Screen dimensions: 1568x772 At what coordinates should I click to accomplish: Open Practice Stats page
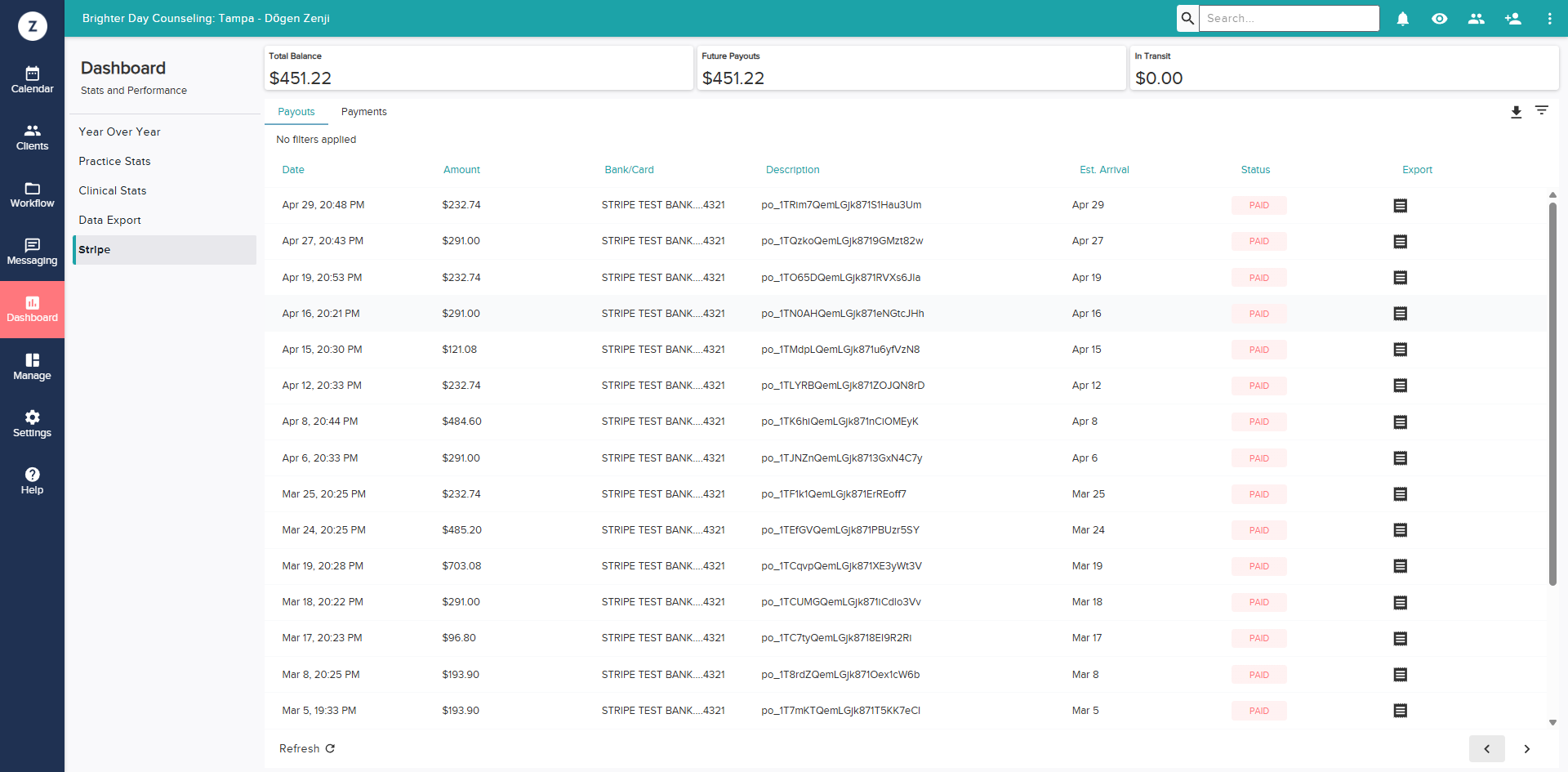[114, 161]
